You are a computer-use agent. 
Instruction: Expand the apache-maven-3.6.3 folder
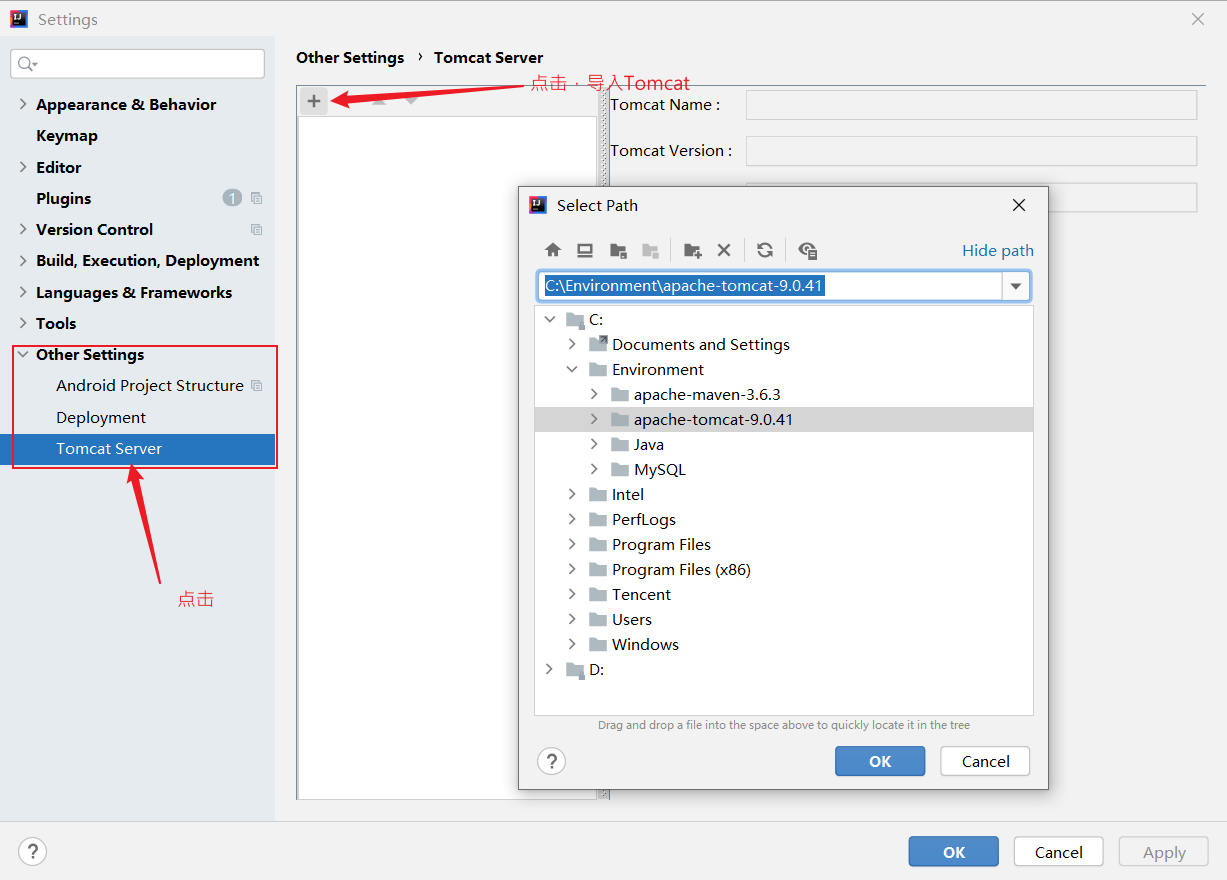[594, 394]
